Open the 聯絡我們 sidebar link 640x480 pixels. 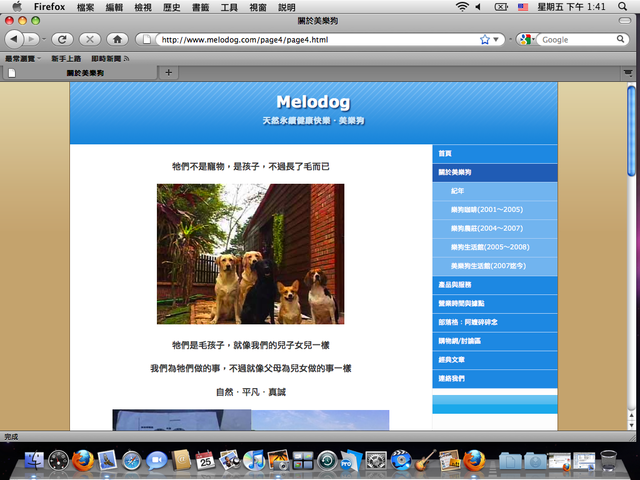451,379
